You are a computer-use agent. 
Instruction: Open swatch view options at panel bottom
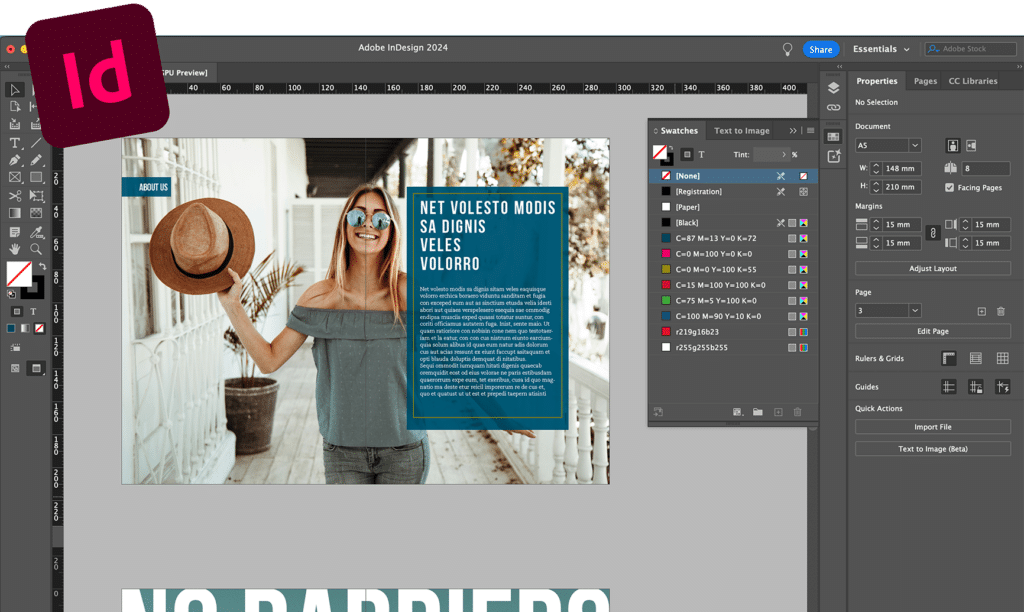point(737,412)
